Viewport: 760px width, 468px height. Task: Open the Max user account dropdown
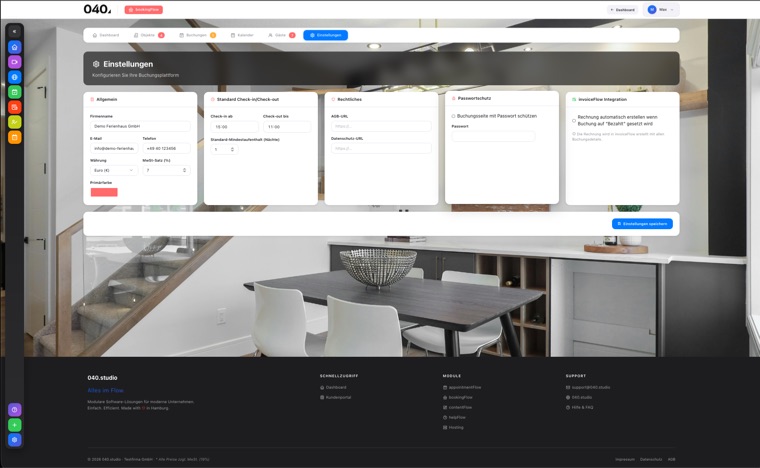point(661,10)
